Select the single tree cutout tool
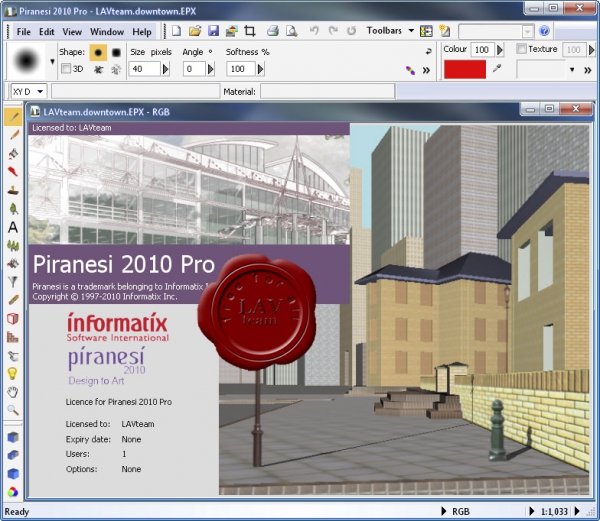This screenshot has height=521, width=600. (x=13, y=208)
